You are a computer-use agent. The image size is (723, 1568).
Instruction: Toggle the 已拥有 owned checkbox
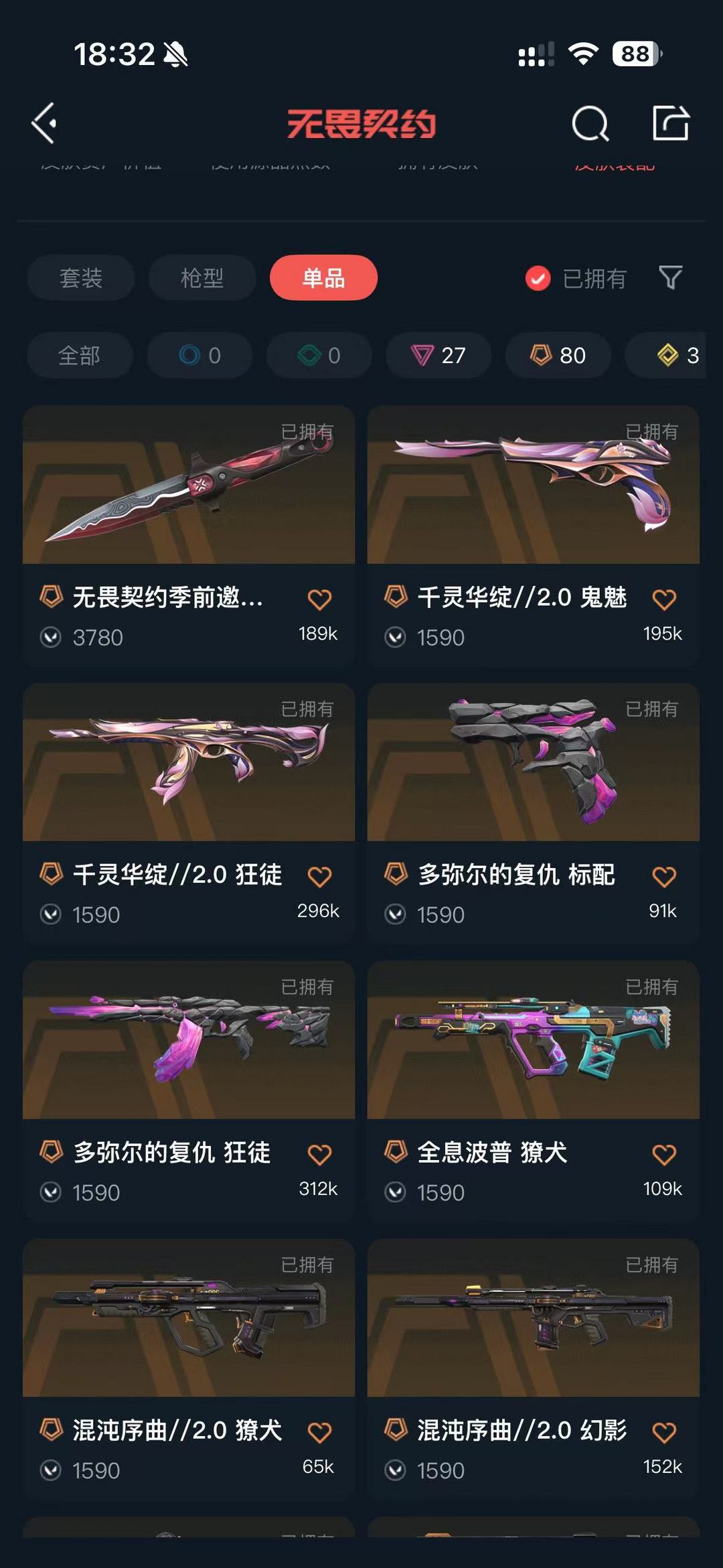538,278
